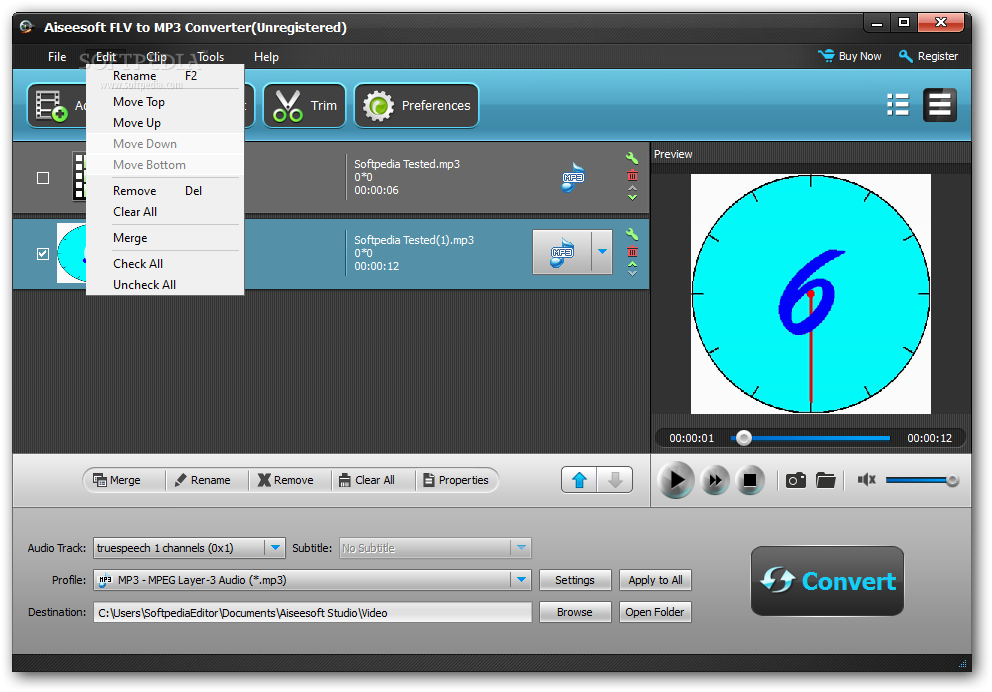Select Check All in the Edit menu
Viewport: 992px width, 692px height.
coord(165,264)
